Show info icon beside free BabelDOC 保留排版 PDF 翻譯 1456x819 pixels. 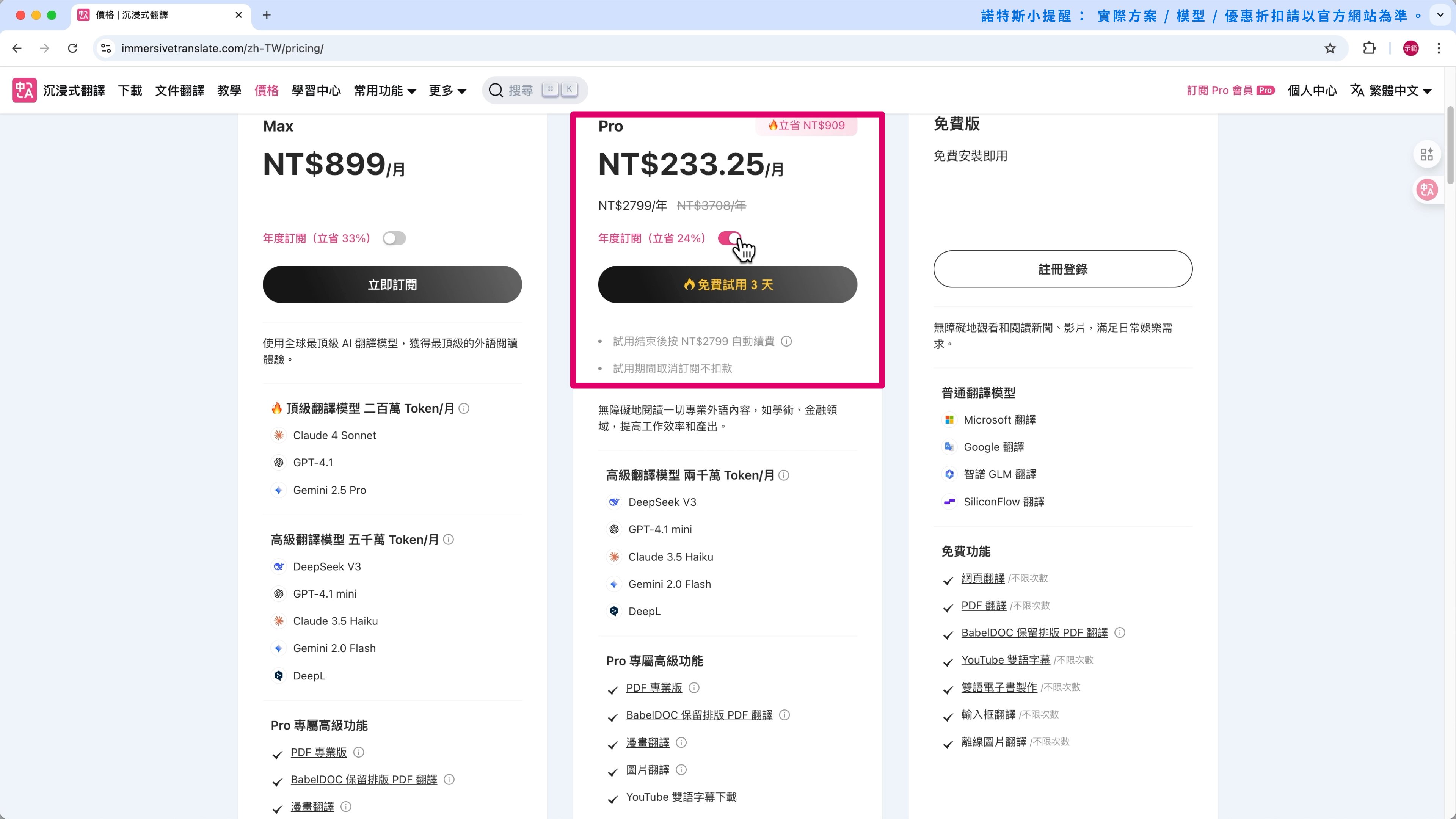coord(1120,632)
